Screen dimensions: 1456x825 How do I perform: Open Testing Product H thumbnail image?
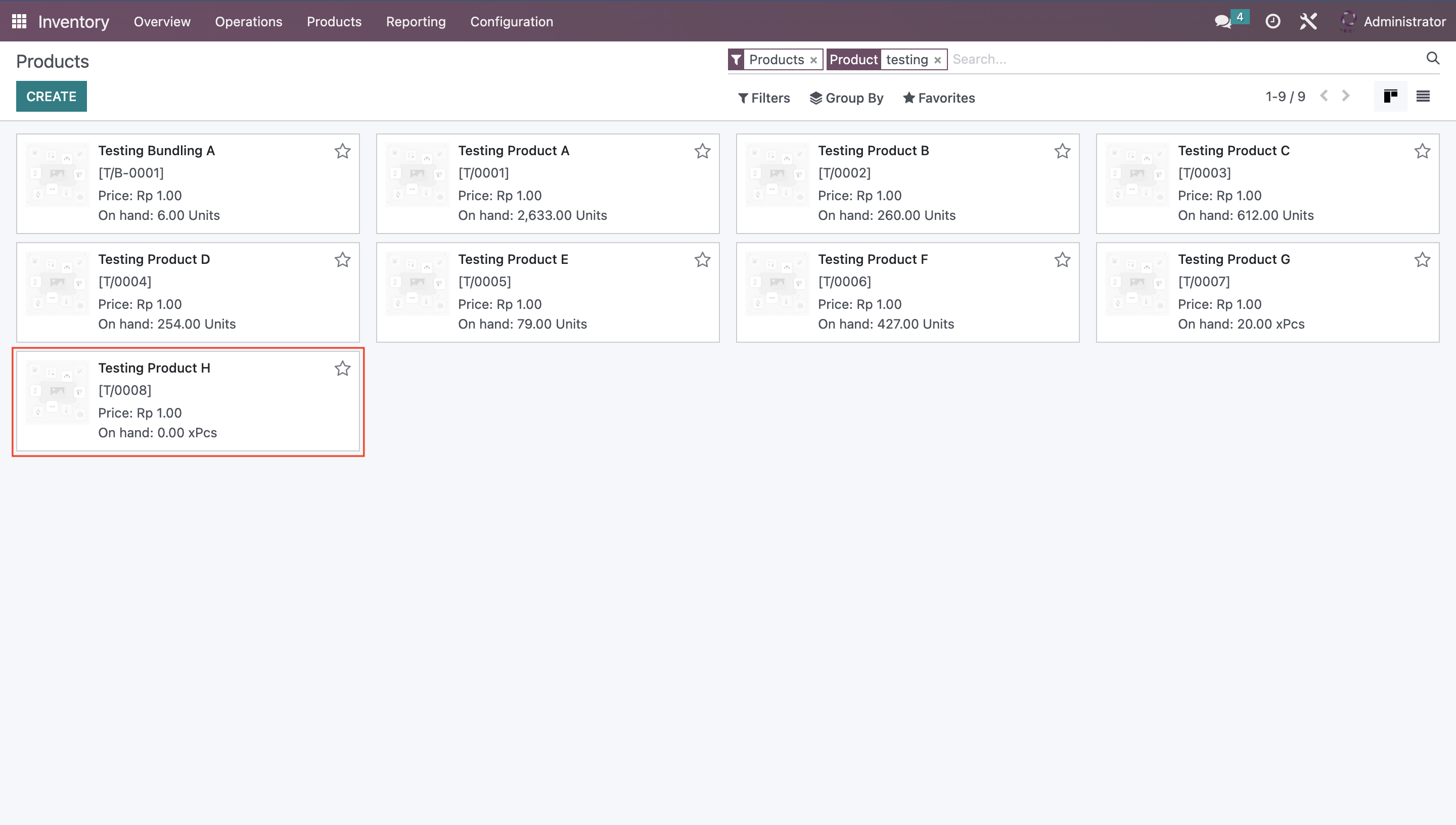click(x=57, y=392)
